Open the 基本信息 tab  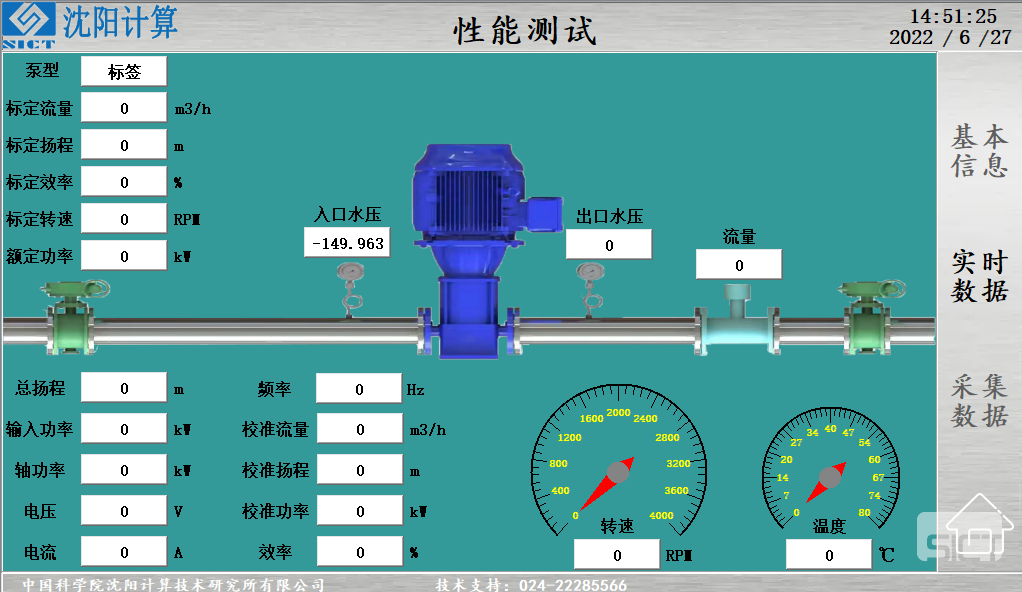pos(978,151)
